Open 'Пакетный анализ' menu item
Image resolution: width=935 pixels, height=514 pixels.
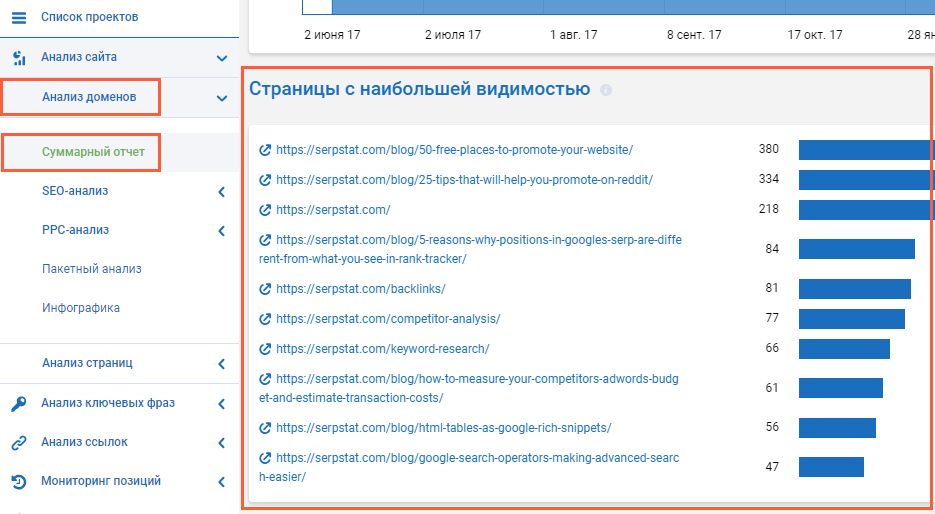(x=92, y=269)
